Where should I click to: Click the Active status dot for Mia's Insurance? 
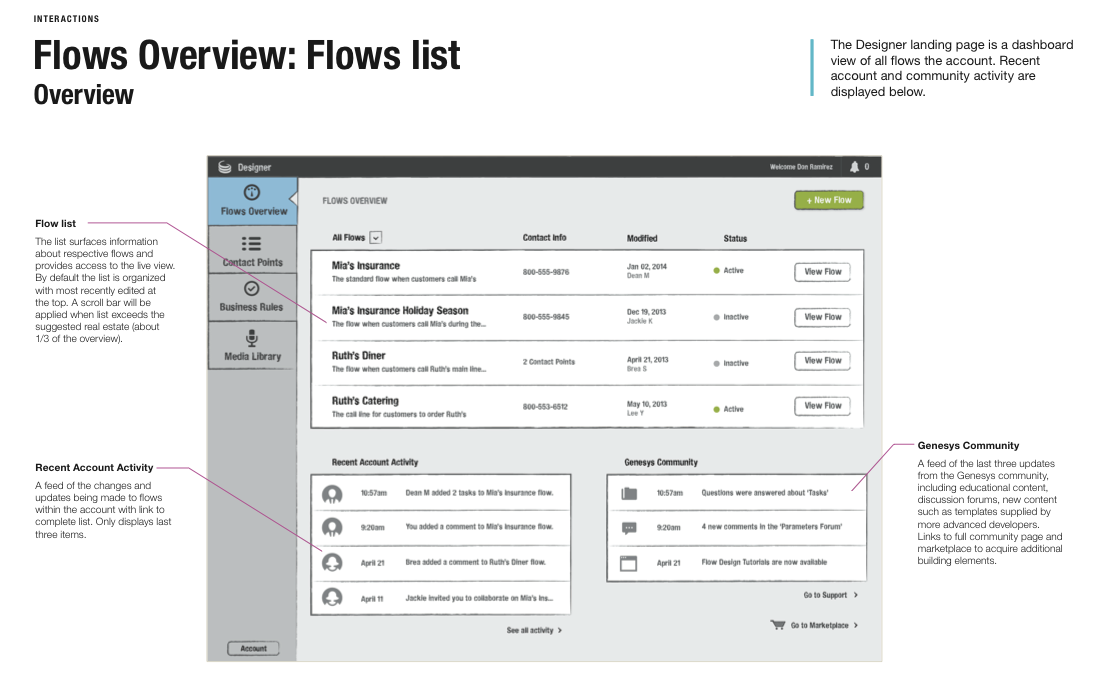(716, 271)
